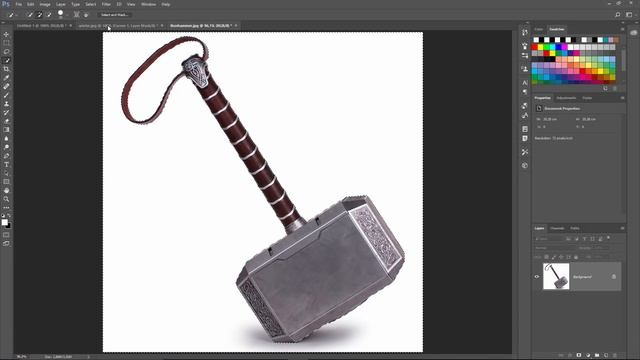Open collapsed Character panel icon
Viewport: 640px width, 360px height.
(x=525, y=83)
